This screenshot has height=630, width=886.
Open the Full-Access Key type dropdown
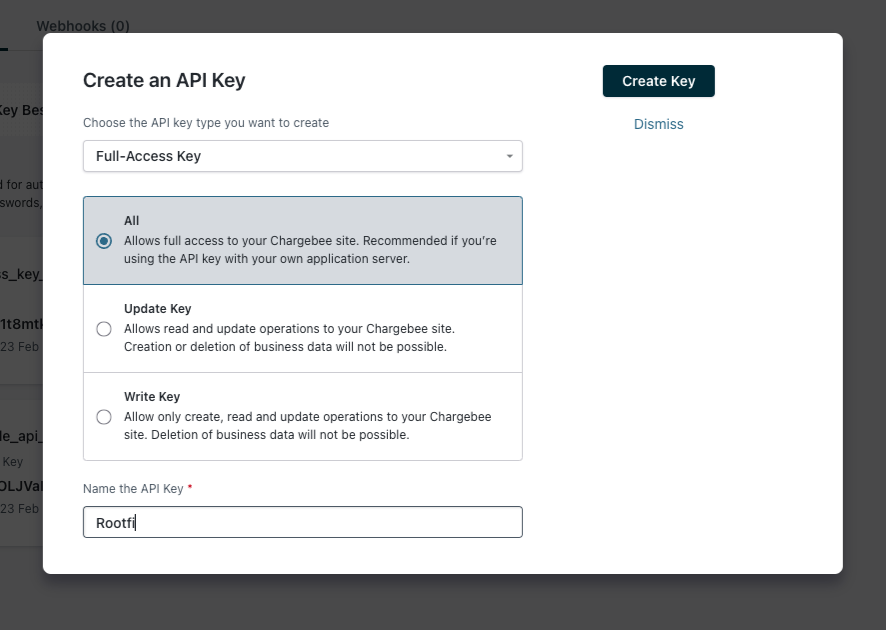[x=303, y=156]
